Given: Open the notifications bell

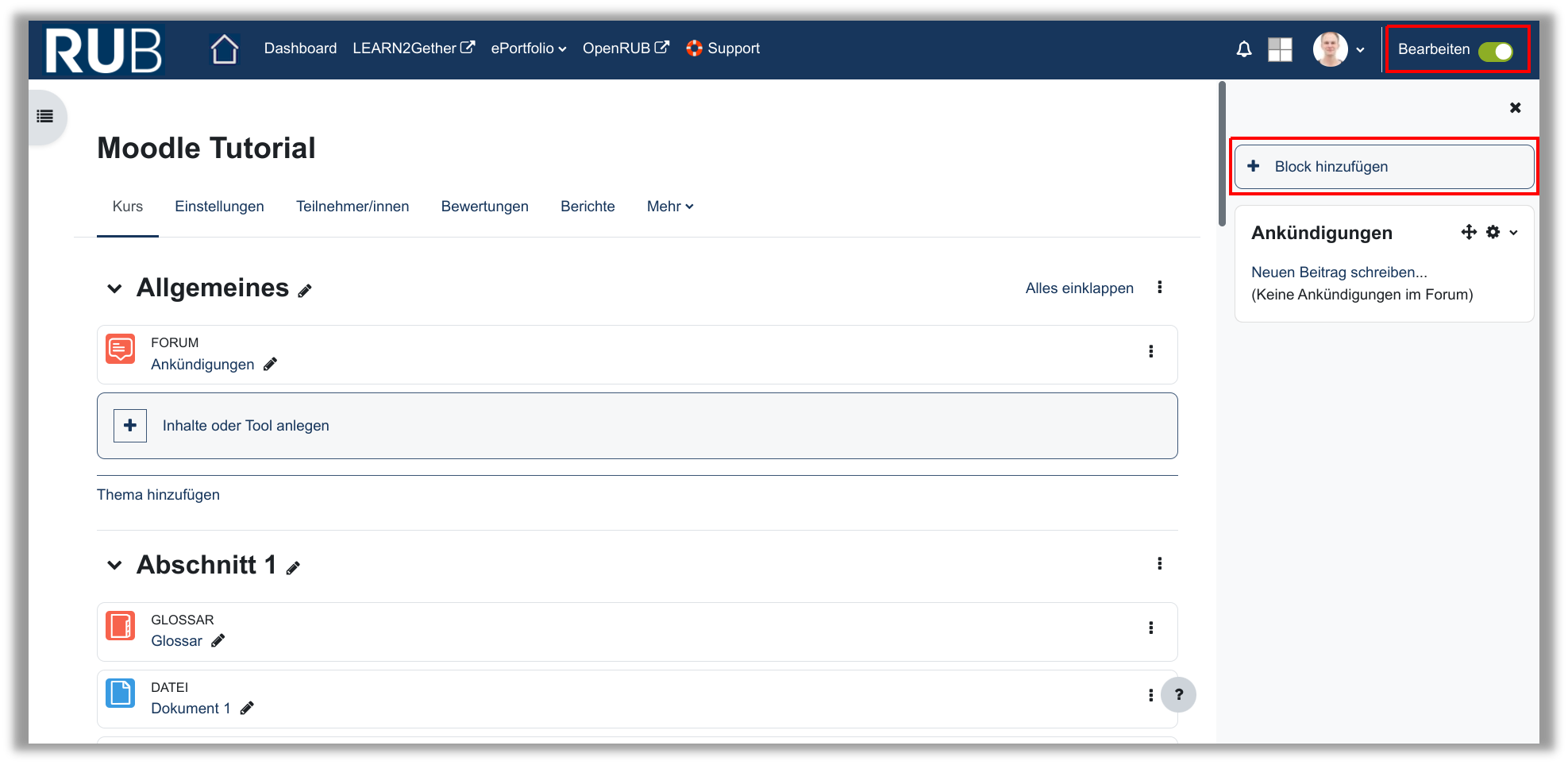Looking at the screenshot, I should tap(1243, 49).
